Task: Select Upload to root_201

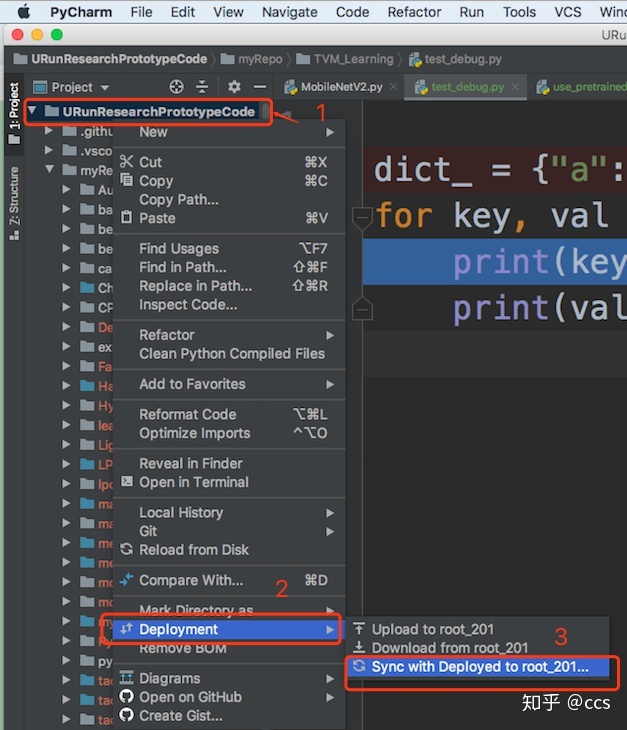Action: pos(478,629)
